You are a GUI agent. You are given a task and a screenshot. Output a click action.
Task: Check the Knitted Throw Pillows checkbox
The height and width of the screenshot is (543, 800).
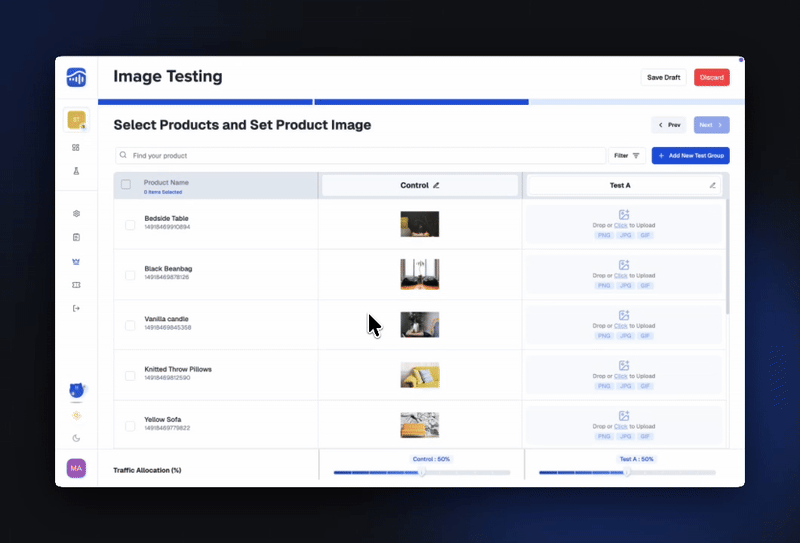130,376
